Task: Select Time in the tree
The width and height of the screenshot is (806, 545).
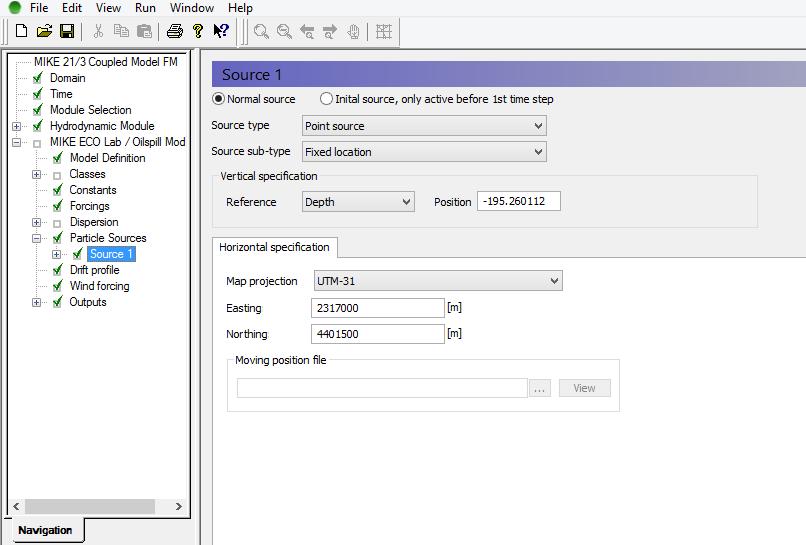Action: [61, 94]
